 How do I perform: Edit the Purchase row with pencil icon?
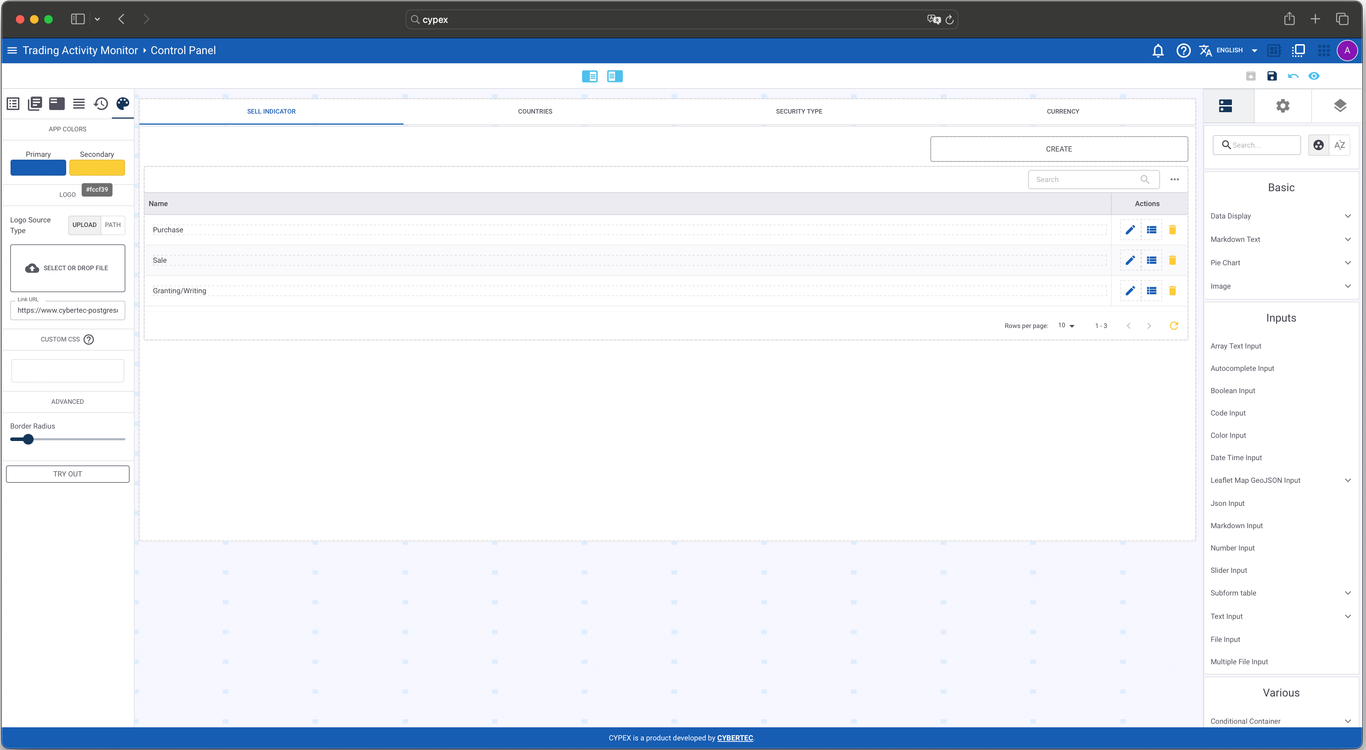[x=1130, y=230]
